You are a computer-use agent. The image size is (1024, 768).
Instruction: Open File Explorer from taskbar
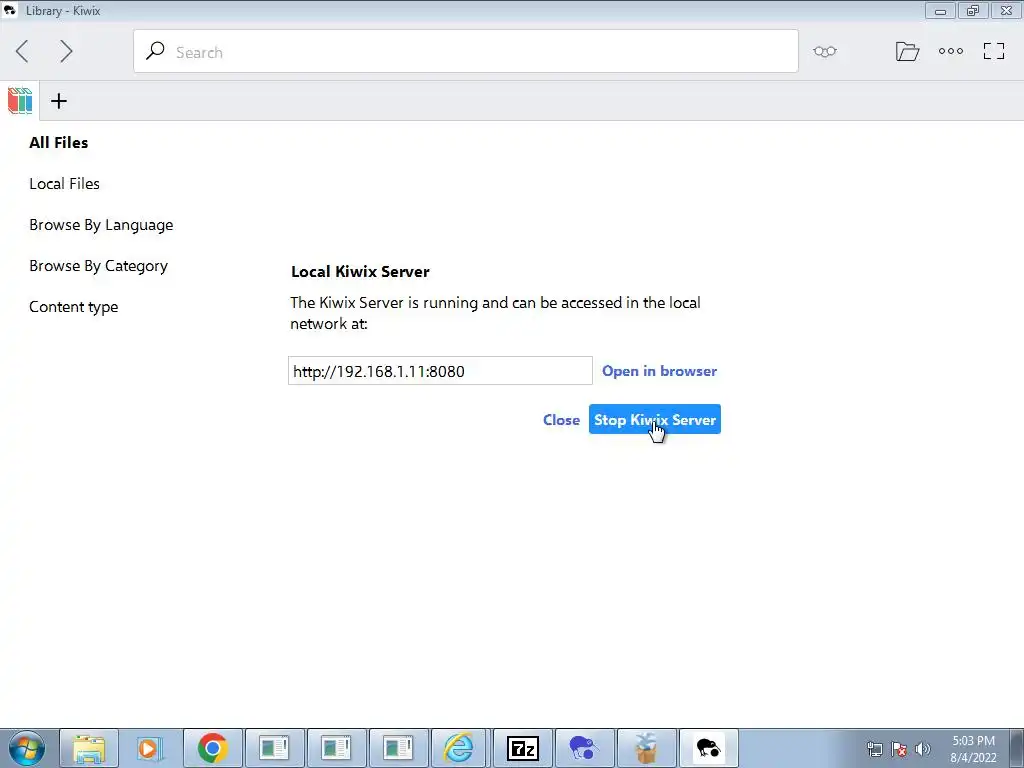pos(89,748)
